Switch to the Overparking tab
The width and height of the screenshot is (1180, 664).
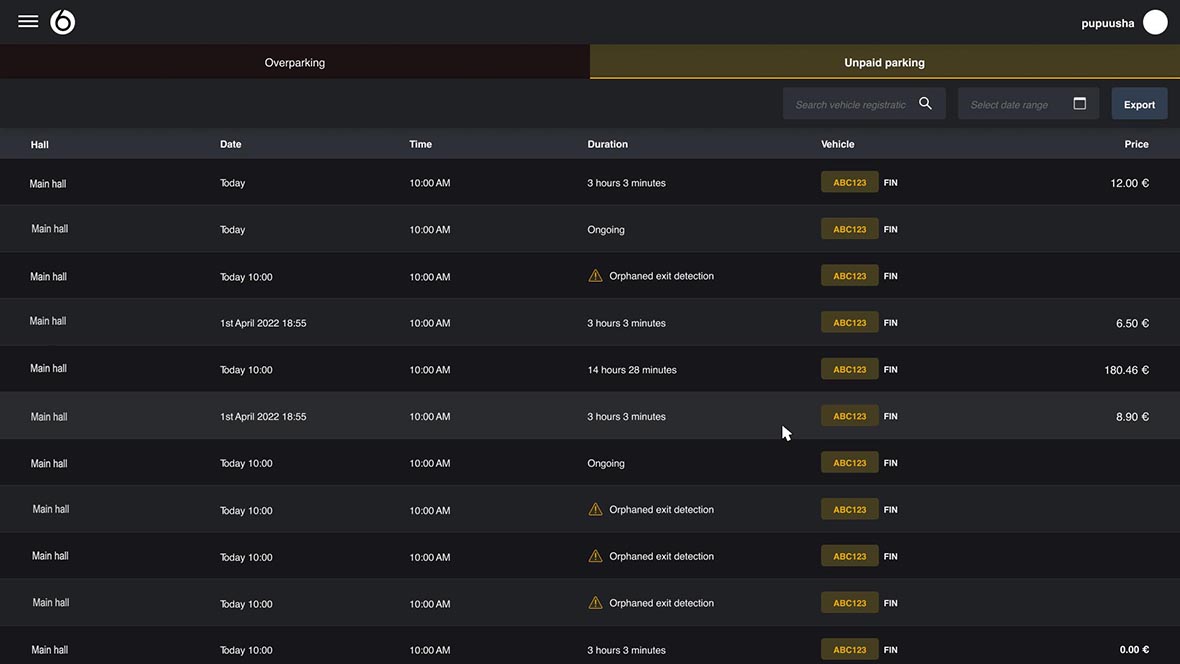tap(294, 61)
